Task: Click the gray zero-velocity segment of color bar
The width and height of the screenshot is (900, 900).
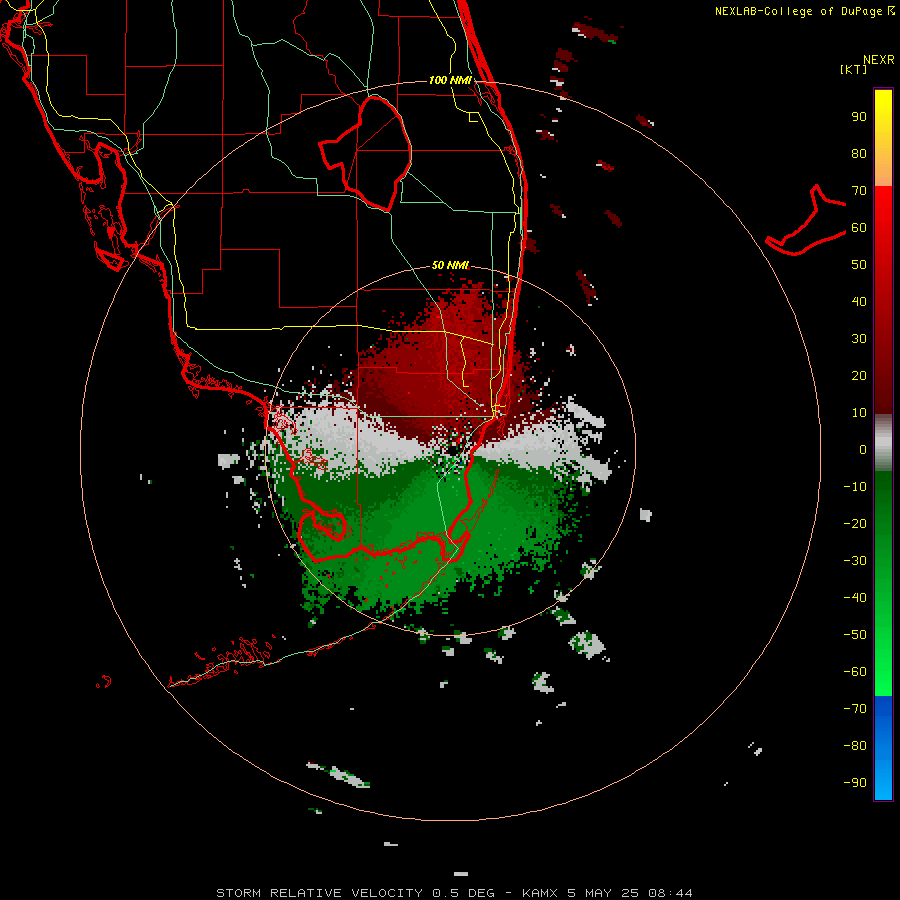Action: [883, 443]
